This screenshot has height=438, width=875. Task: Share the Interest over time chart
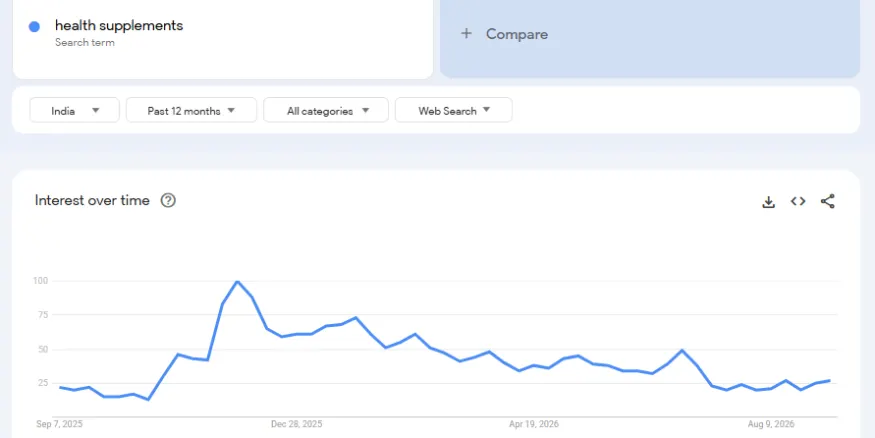point(828,201)
